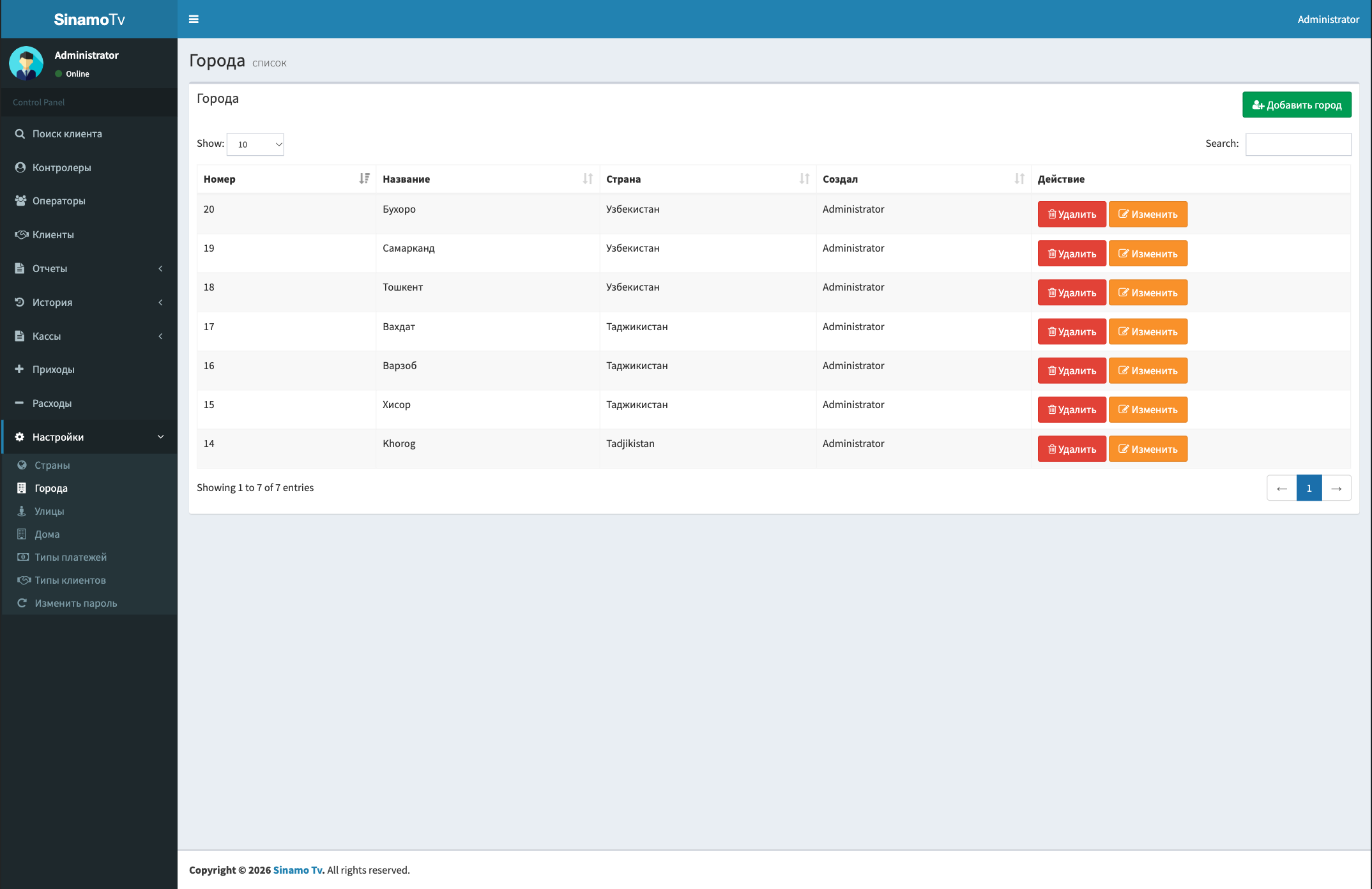This screenshot has height=889, width=1372.
Task: Sort table by Создал column icon
Action: point(1019,179)
